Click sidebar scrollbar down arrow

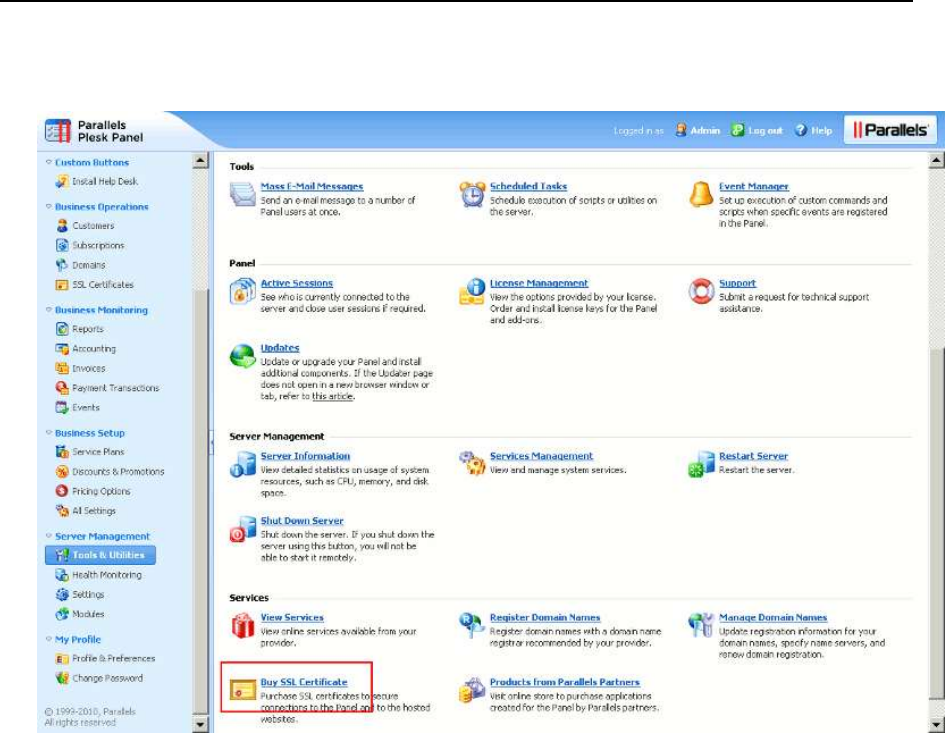200,724
